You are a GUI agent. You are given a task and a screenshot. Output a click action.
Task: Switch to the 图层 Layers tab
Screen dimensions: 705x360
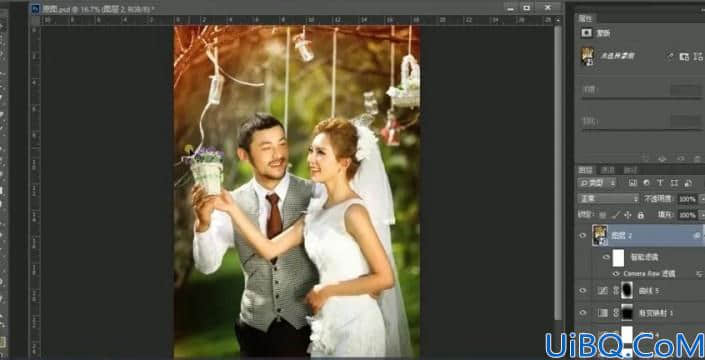pyautogui.click(x=585, y=170)
